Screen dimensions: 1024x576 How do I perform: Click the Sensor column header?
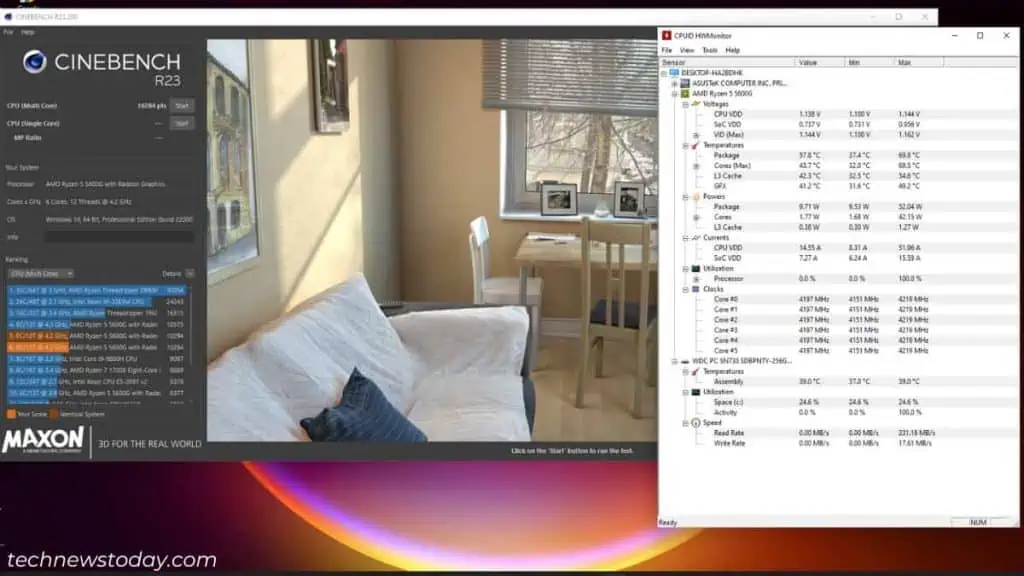pyautogui.click(x=727, y=63)
